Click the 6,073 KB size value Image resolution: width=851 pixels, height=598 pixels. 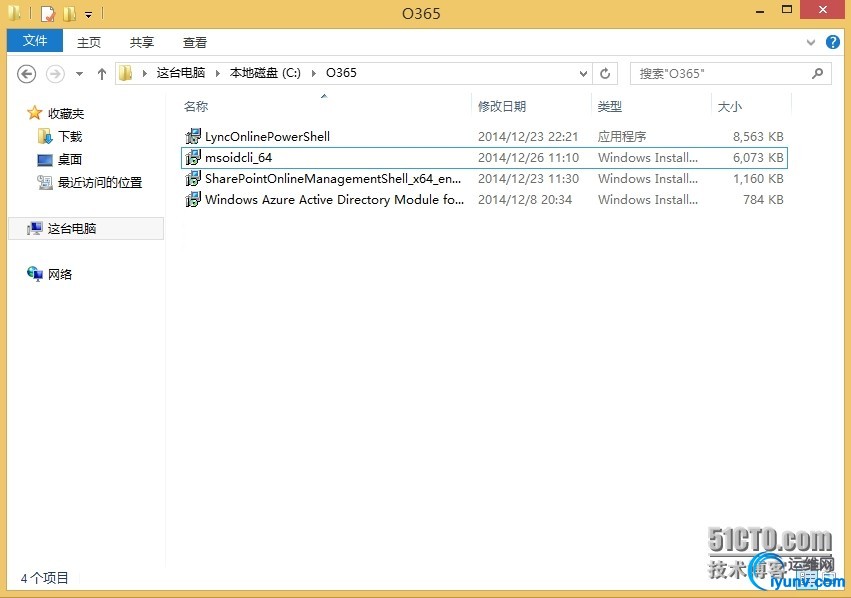coord(758,158)
